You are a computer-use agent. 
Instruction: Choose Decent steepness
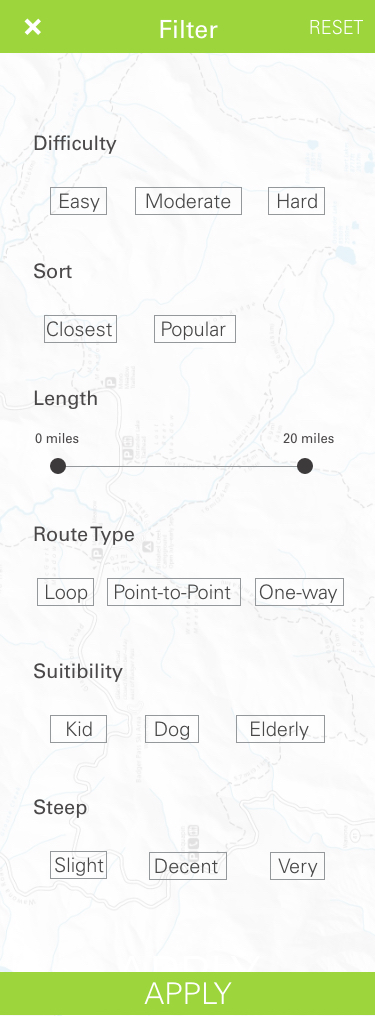[188, 866]
